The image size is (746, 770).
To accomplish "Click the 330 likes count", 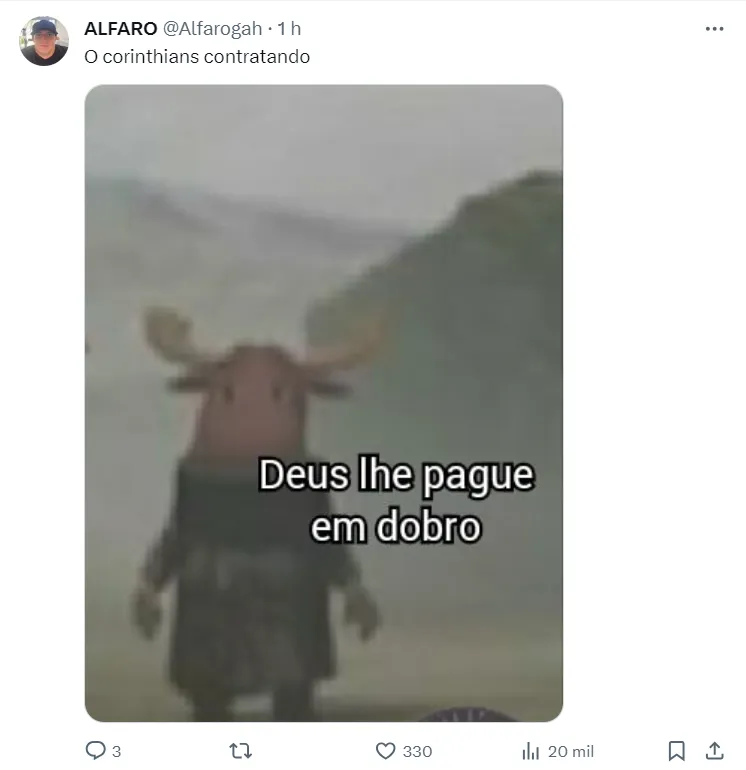I will pos(417,751).
